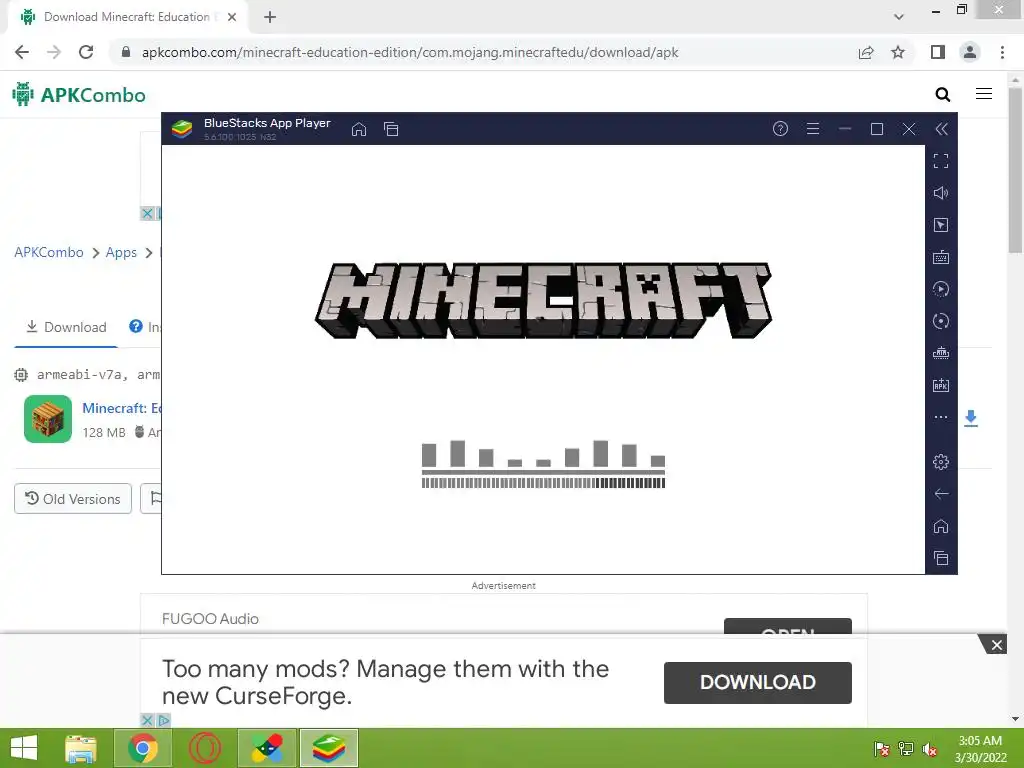Click the Install APK icon in sidebar
1024x768 pixels.
coord(941,385)
